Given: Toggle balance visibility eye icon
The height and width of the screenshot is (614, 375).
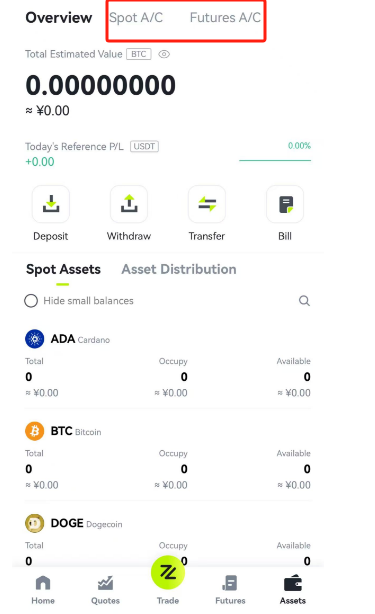Looking at the screenshot, I should tap(164, 54).
